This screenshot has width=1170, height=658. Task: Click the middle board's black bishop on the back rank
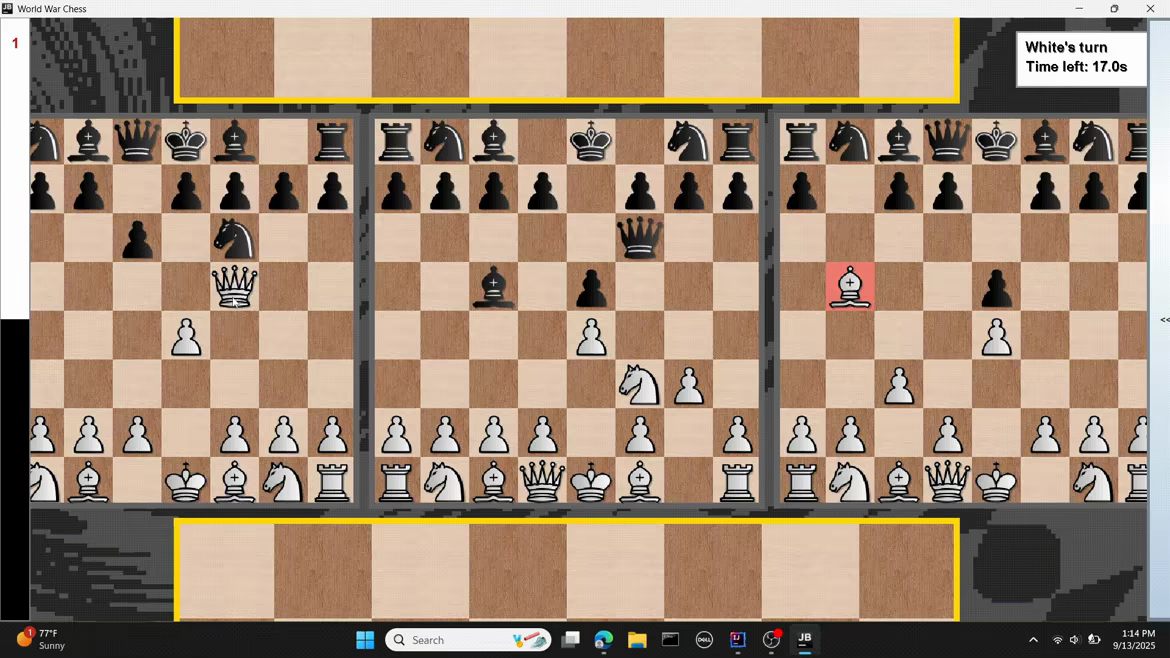tap(493, 141)
